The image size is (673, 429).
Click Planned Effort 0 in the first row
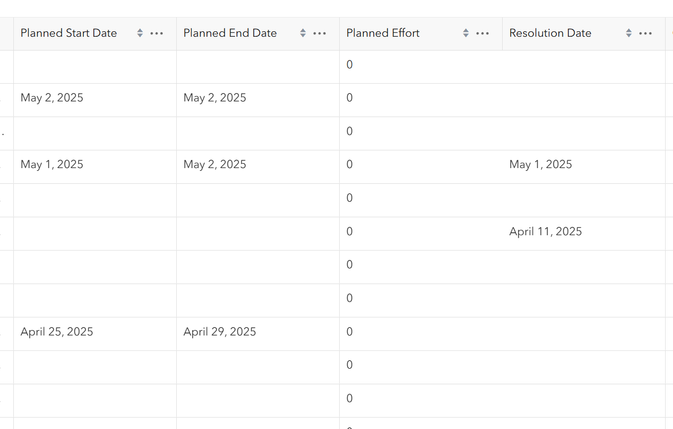(x=350, y=65)
